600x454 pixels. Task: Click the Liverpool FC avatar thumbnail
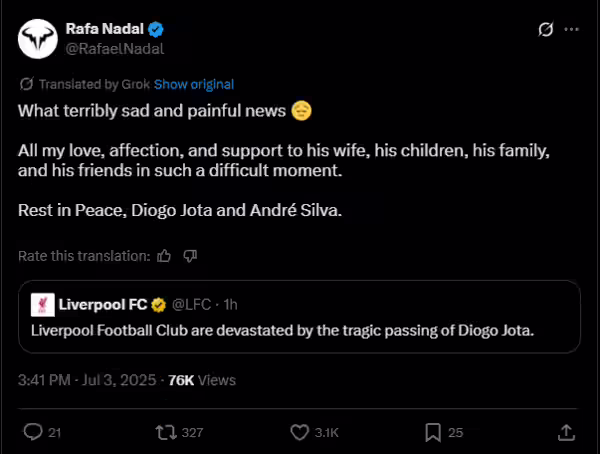pos(43,305)
